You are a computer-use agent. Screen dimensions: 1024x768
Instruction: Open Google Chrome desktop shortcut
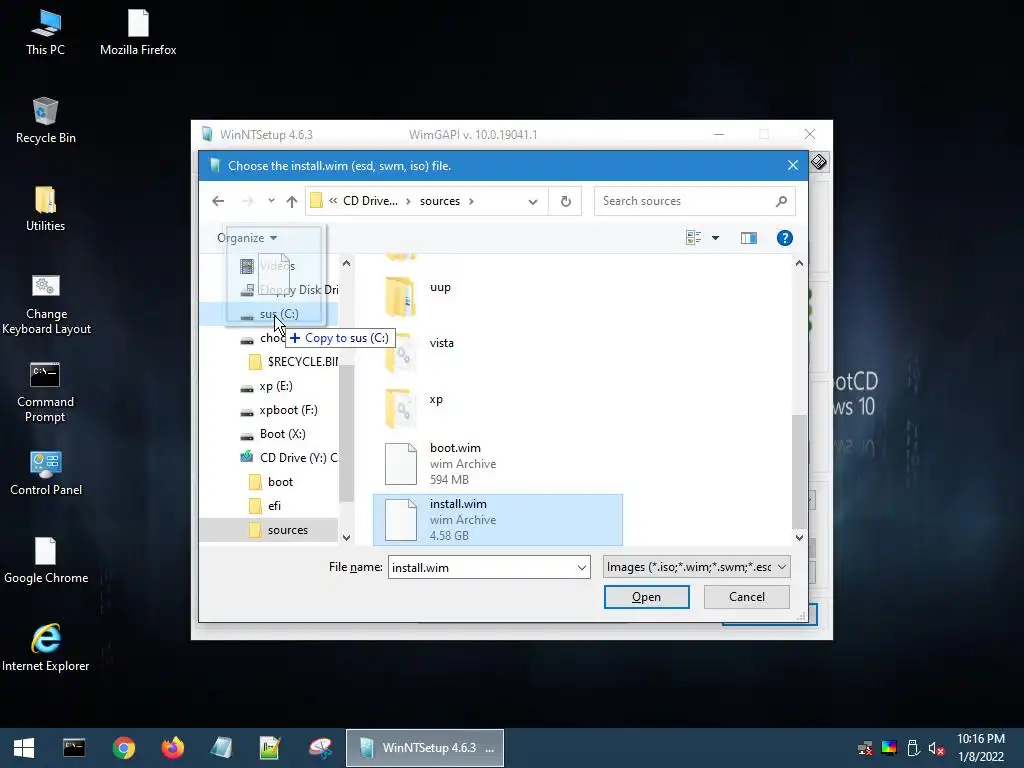pyautogui.click(x=46, y=561)
